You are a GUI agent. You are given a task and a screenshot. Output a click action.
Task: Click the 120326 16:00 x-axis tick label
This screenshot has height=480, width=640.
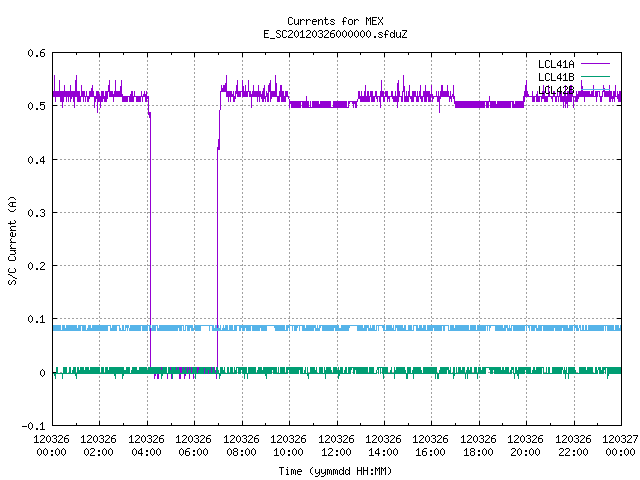pos(431,446)
